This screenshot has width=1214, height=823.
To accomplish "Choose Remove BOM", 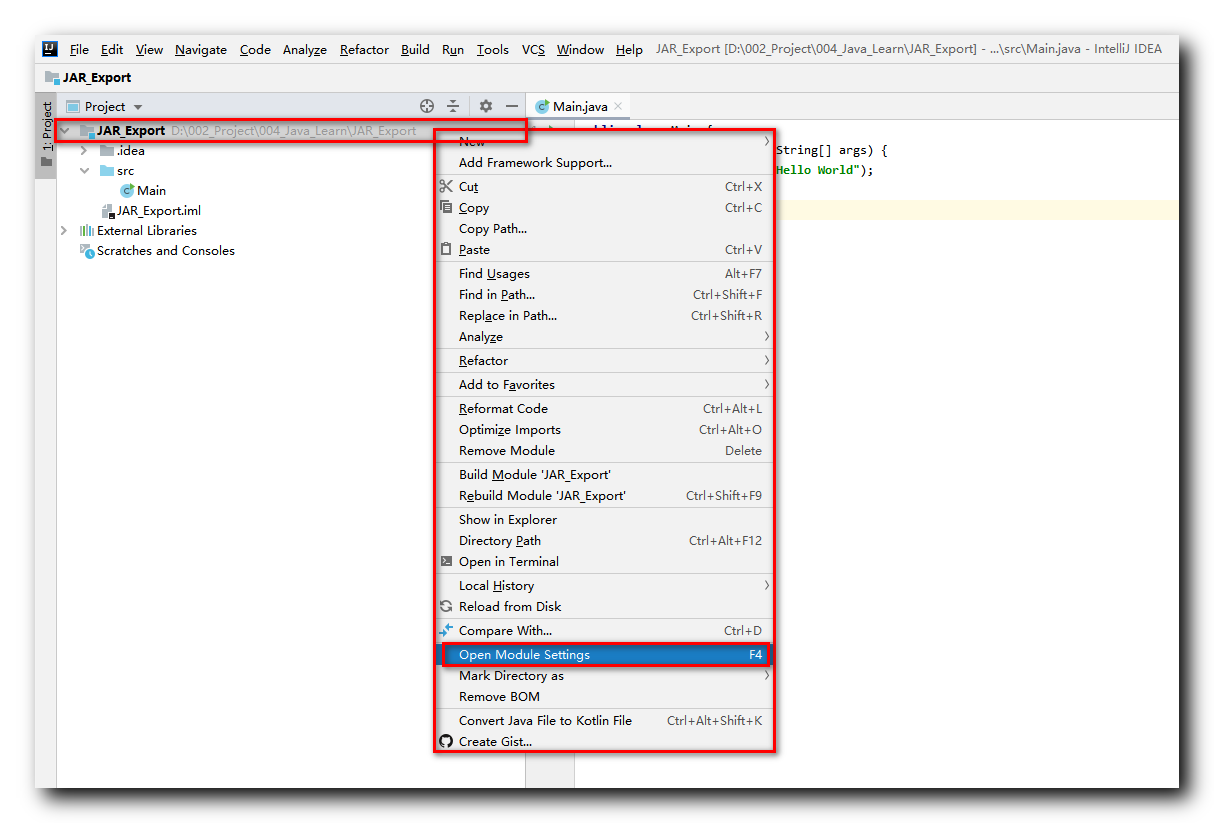I will [604, 696].
